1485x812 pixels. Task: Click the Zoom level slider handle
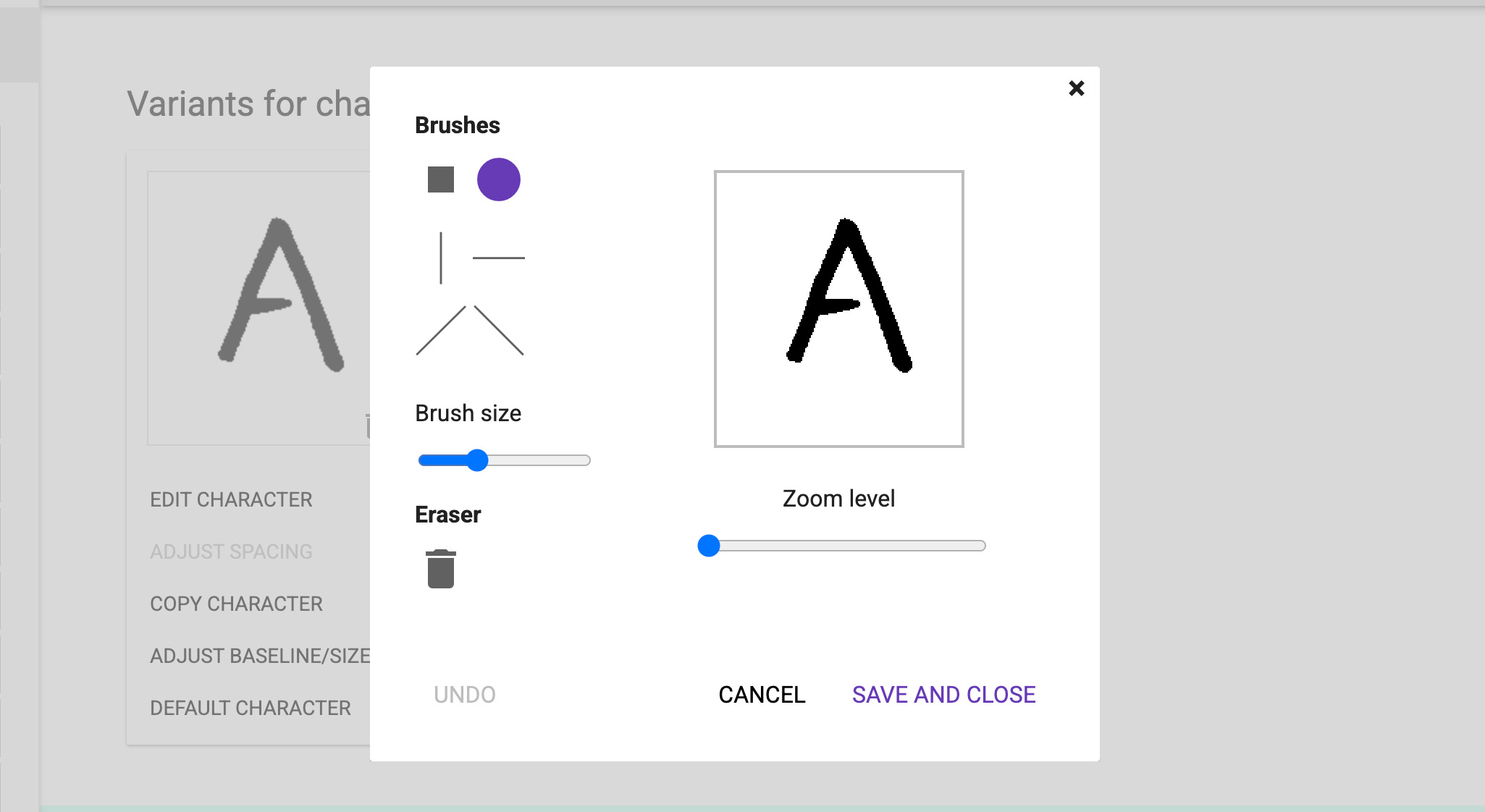[x=709, y=546]
